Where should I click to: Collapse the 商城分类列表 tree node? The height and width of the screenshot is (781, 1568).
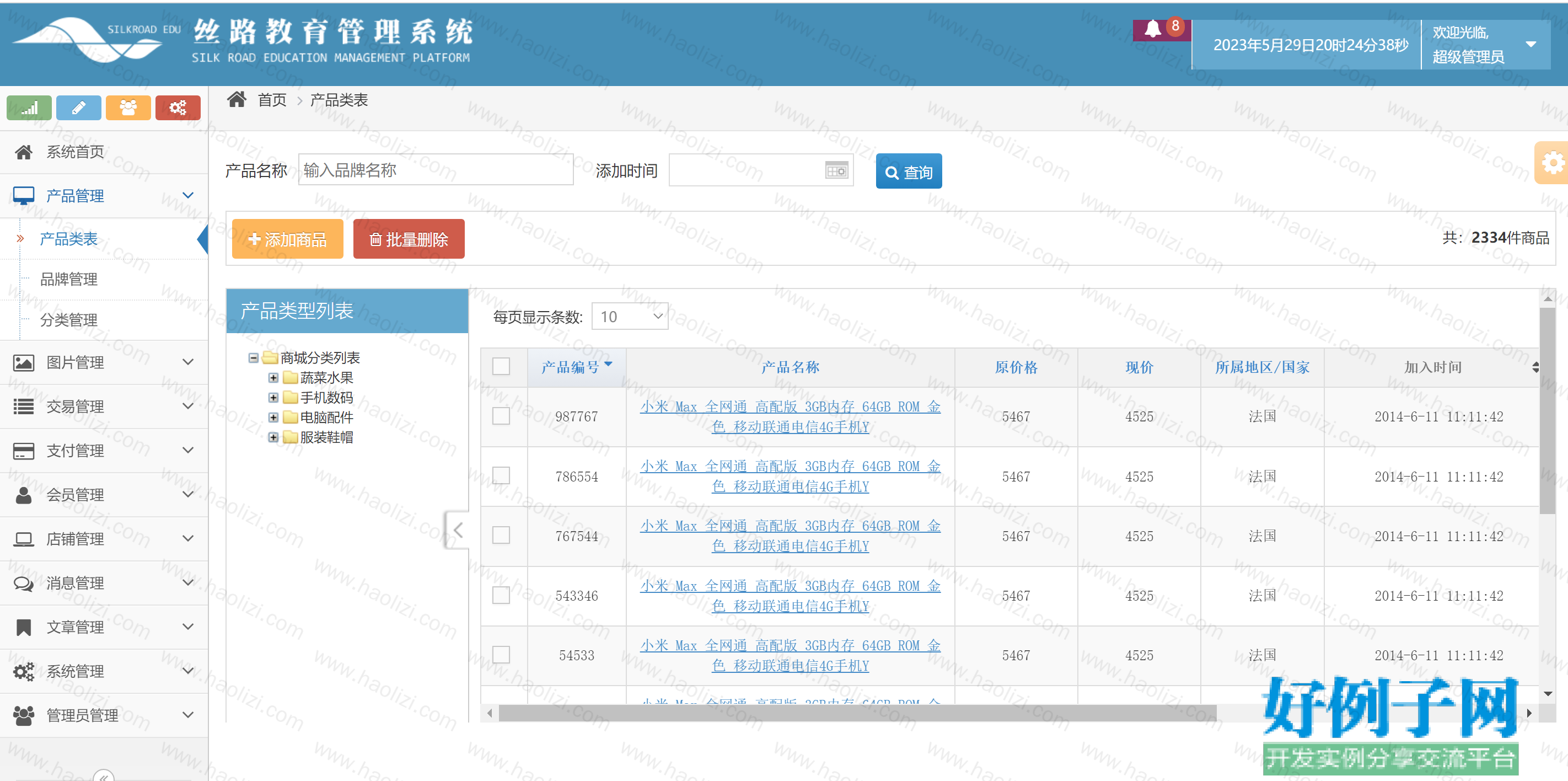(x=253, y=358)
